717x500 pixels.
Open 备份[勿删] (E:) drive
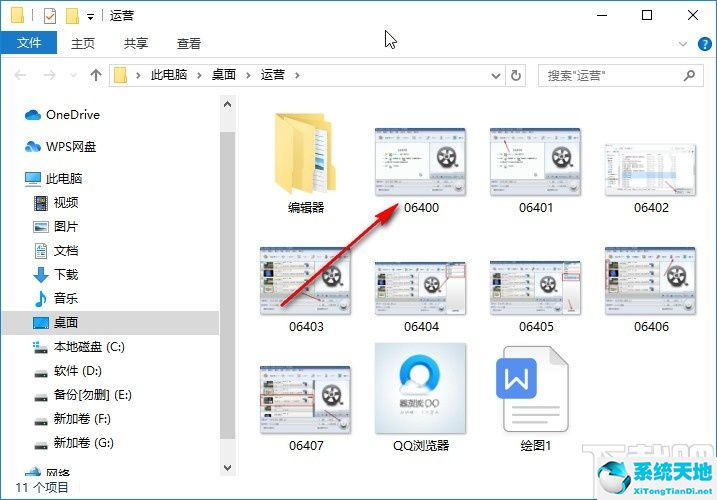[83, 395]
